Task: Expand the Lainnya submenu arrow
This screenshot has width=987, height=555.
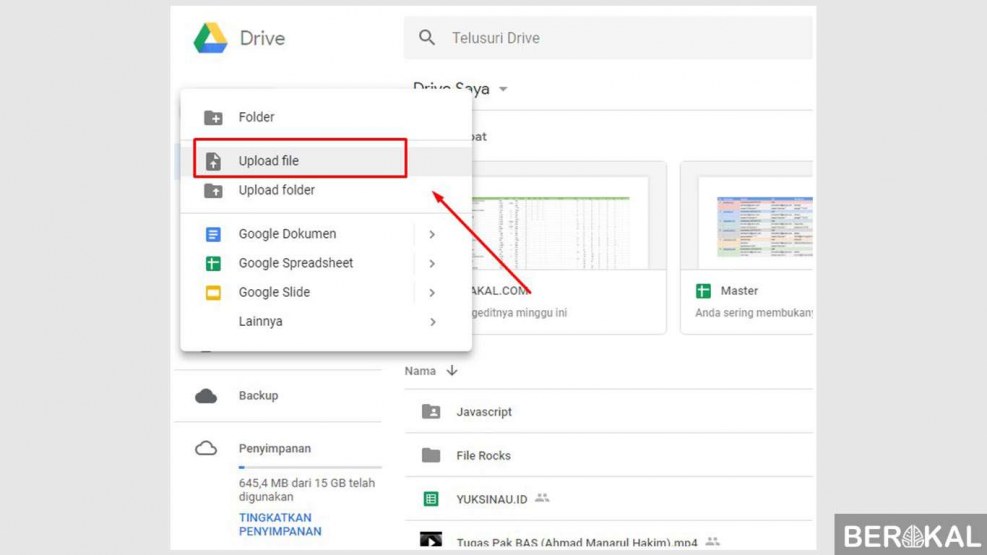Action: [x=432, y=322]
